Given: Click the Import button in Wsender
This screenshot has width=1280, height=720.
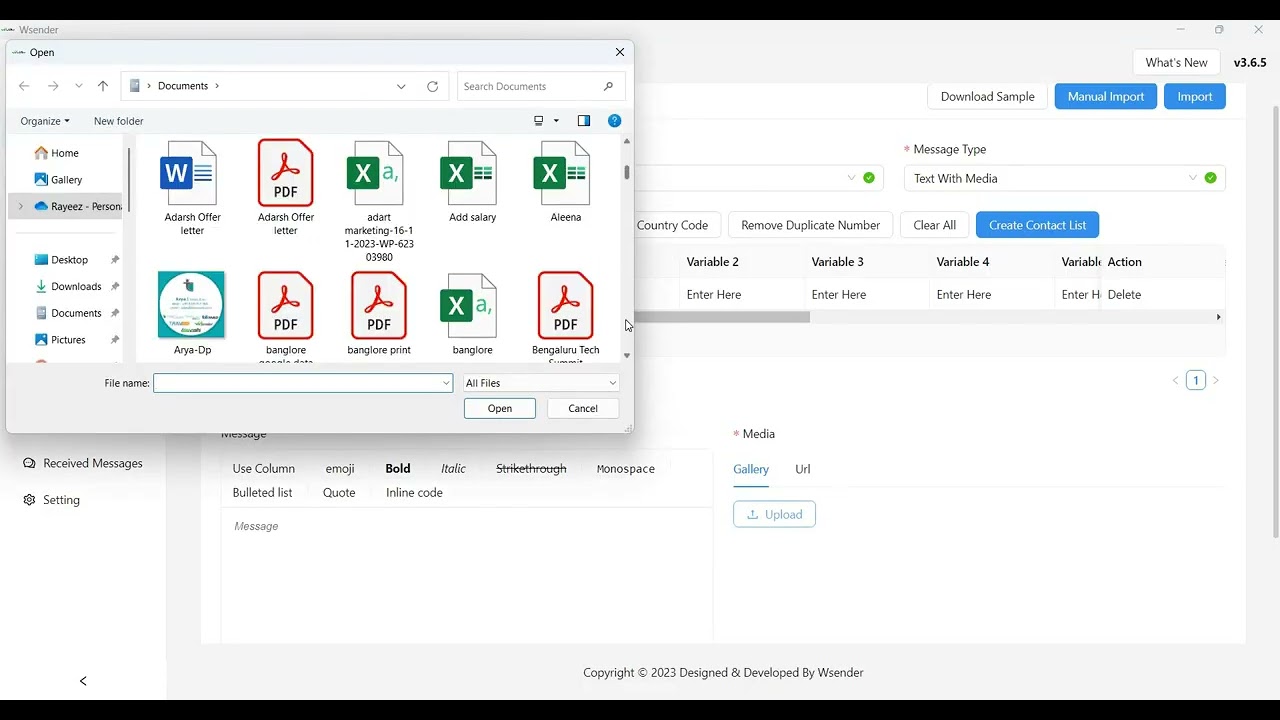Looking at the screenshot, I should [x=1195, y=96].
